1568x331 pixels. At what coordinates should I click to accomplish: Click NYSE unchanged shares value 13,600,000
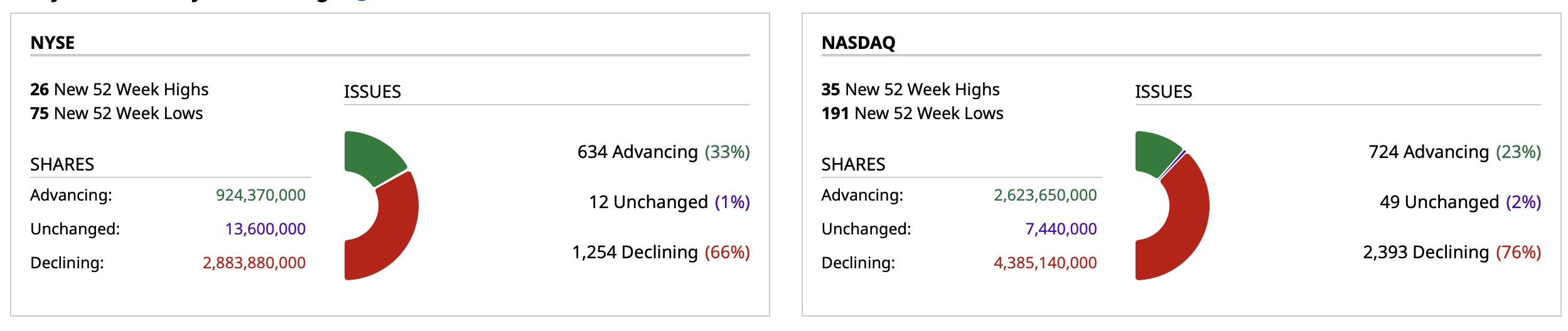[265, 229]
